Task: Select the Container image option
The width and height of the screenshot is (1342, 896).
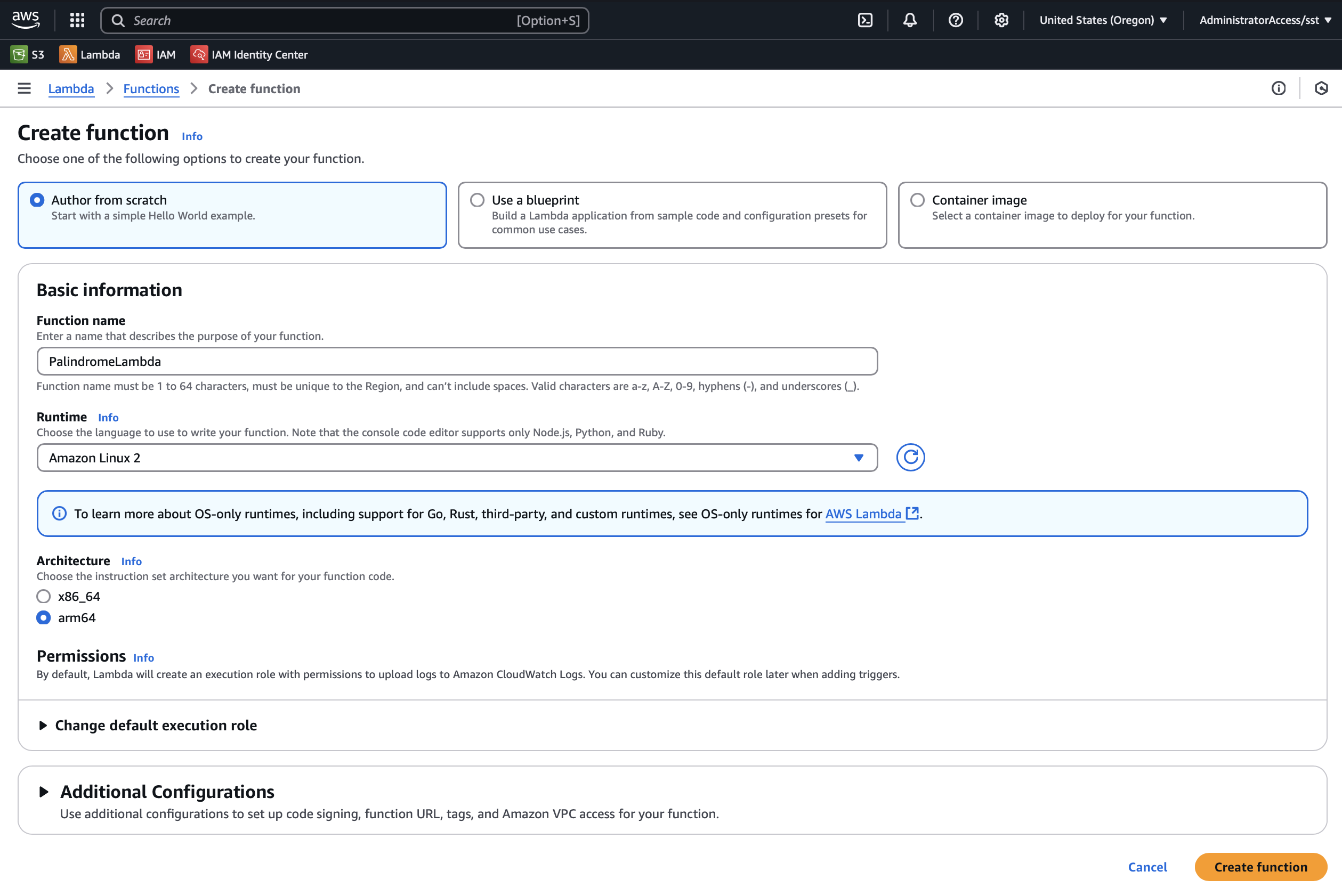Action: tap(917, 200)
